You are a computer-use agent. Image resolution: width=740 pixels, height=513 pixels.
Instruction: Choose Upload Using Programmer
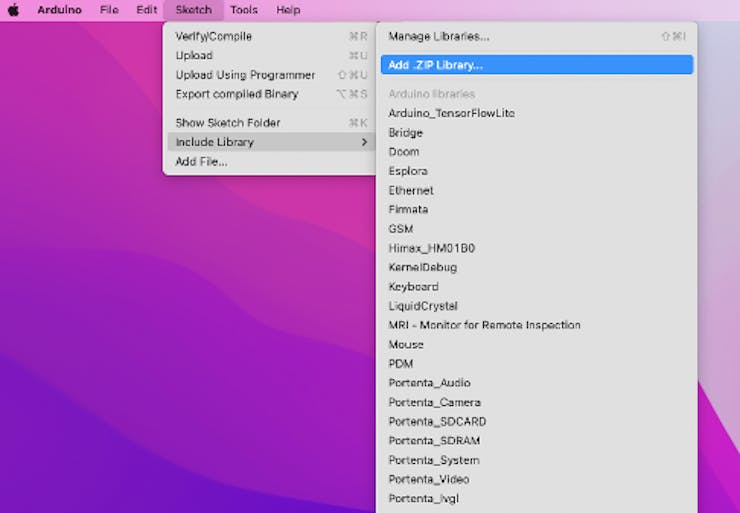(x=245, y=75)
